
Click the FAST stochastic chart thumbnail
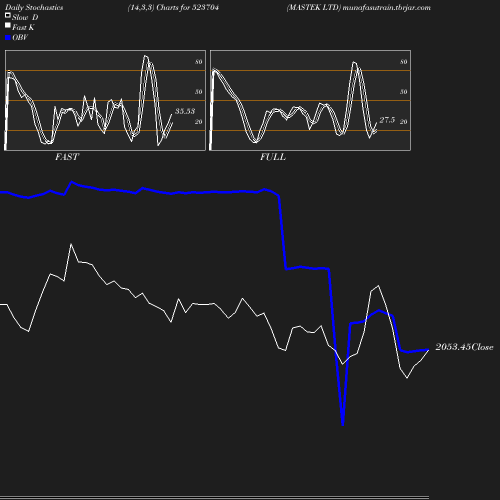[105, 100]
